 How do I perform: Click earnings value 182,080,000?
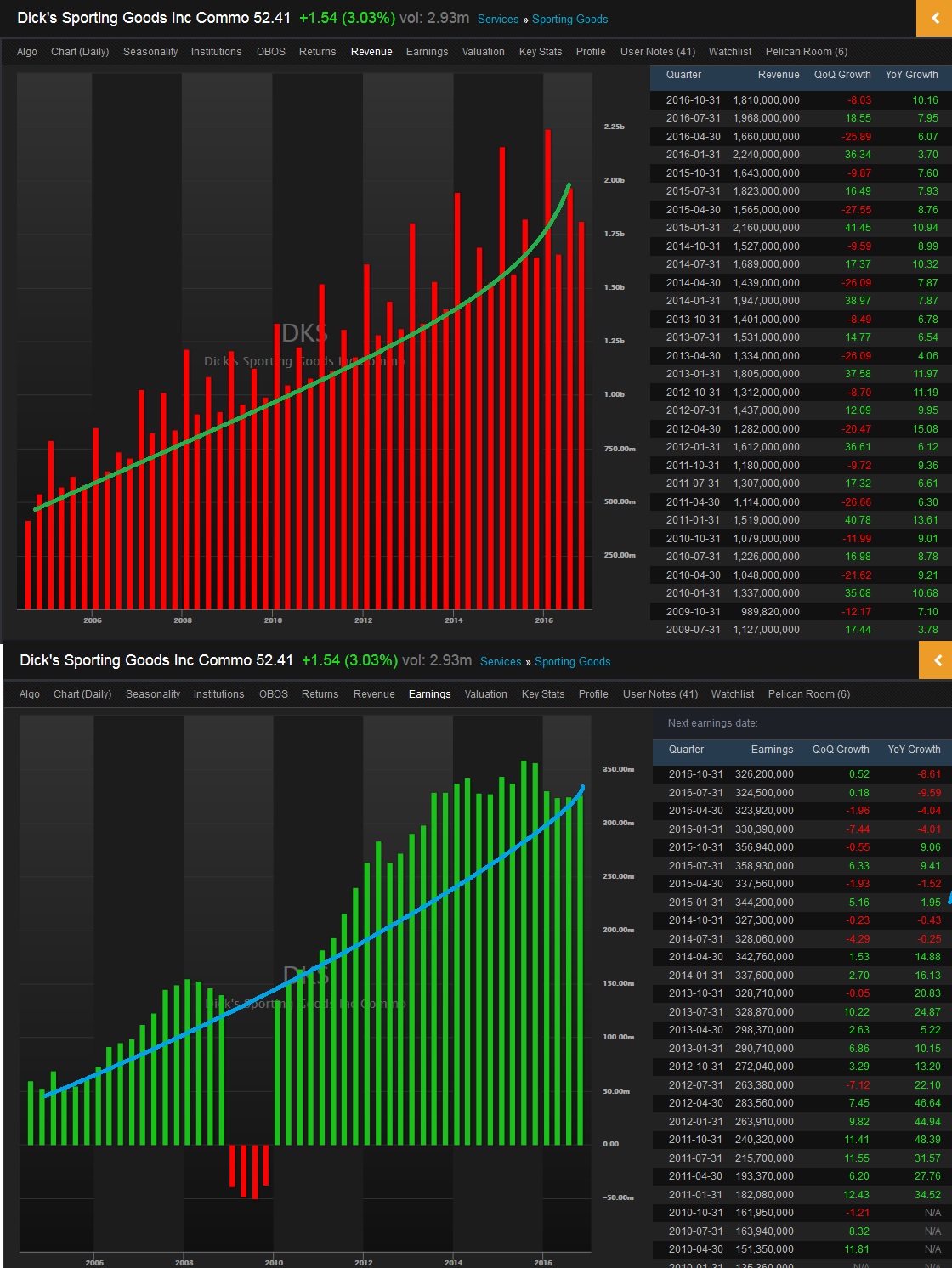point(764,1195)
